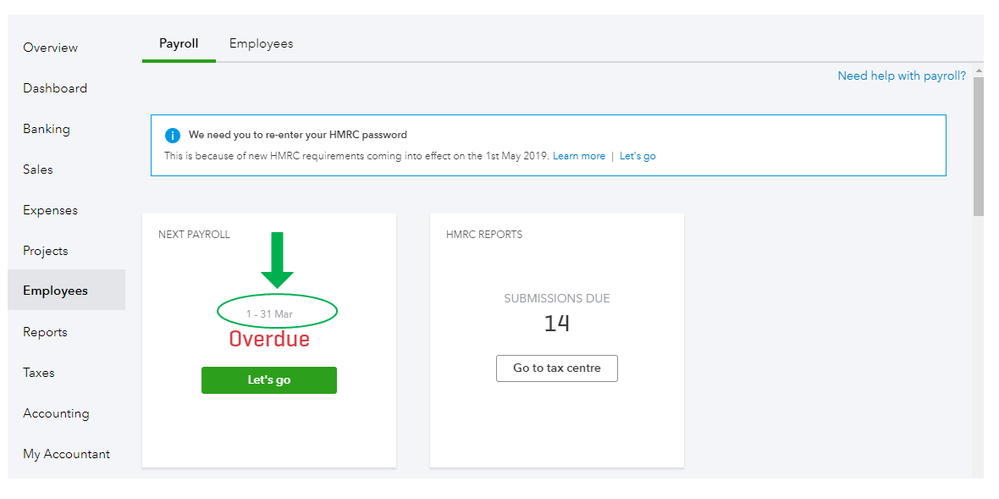Image resolution: width=999 pixels, height=499 pixels.
Task: Select Sales from the sidebar
Action: tap(38, 170)
